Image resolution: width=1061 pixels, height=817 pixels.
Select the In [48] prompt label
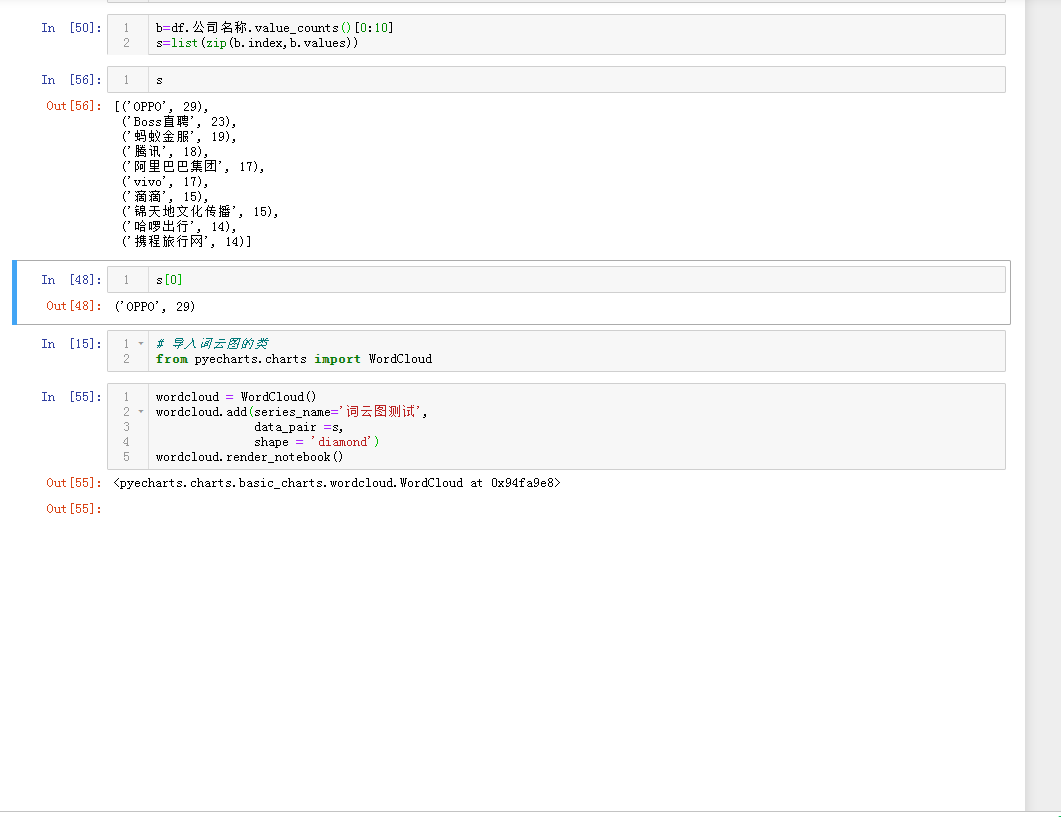tap(71, 280)
